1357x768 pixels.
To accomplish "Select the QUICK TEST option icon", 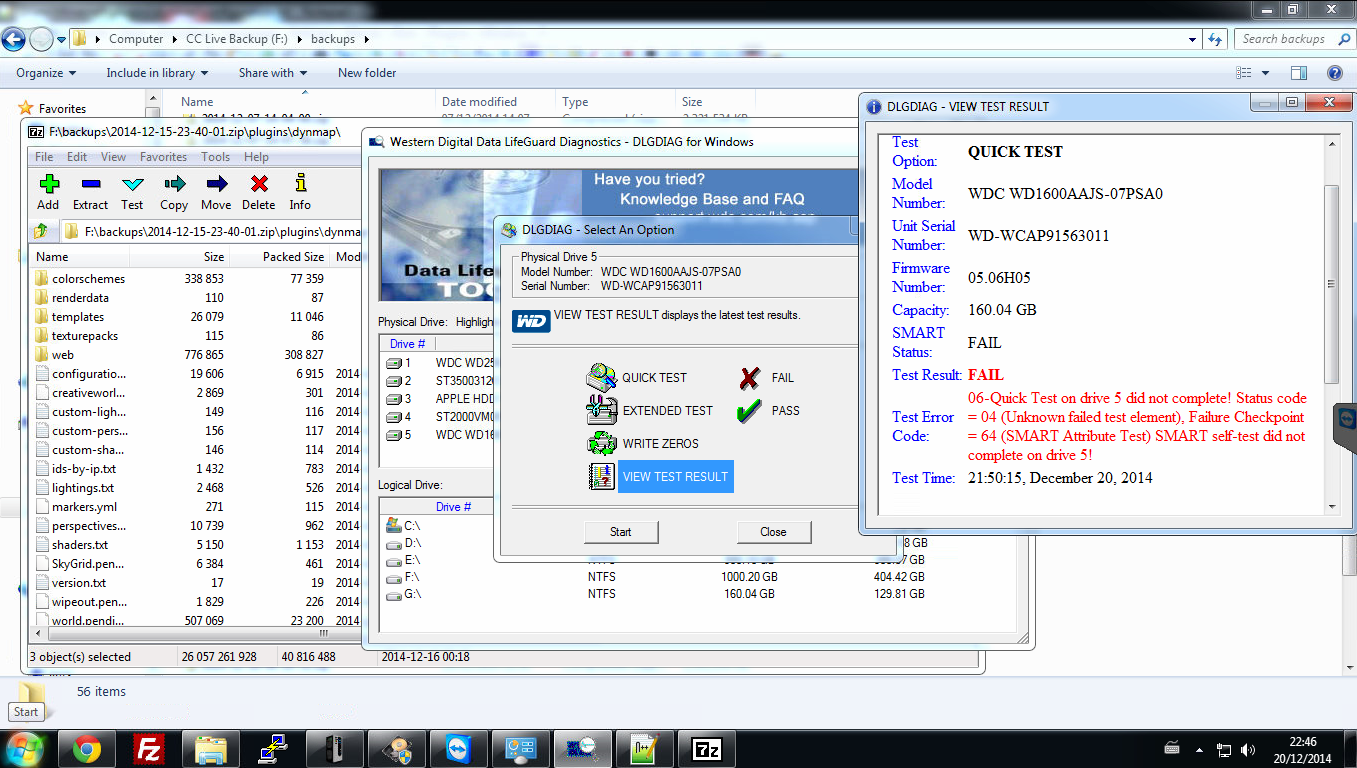I will (x=602, y=377).
